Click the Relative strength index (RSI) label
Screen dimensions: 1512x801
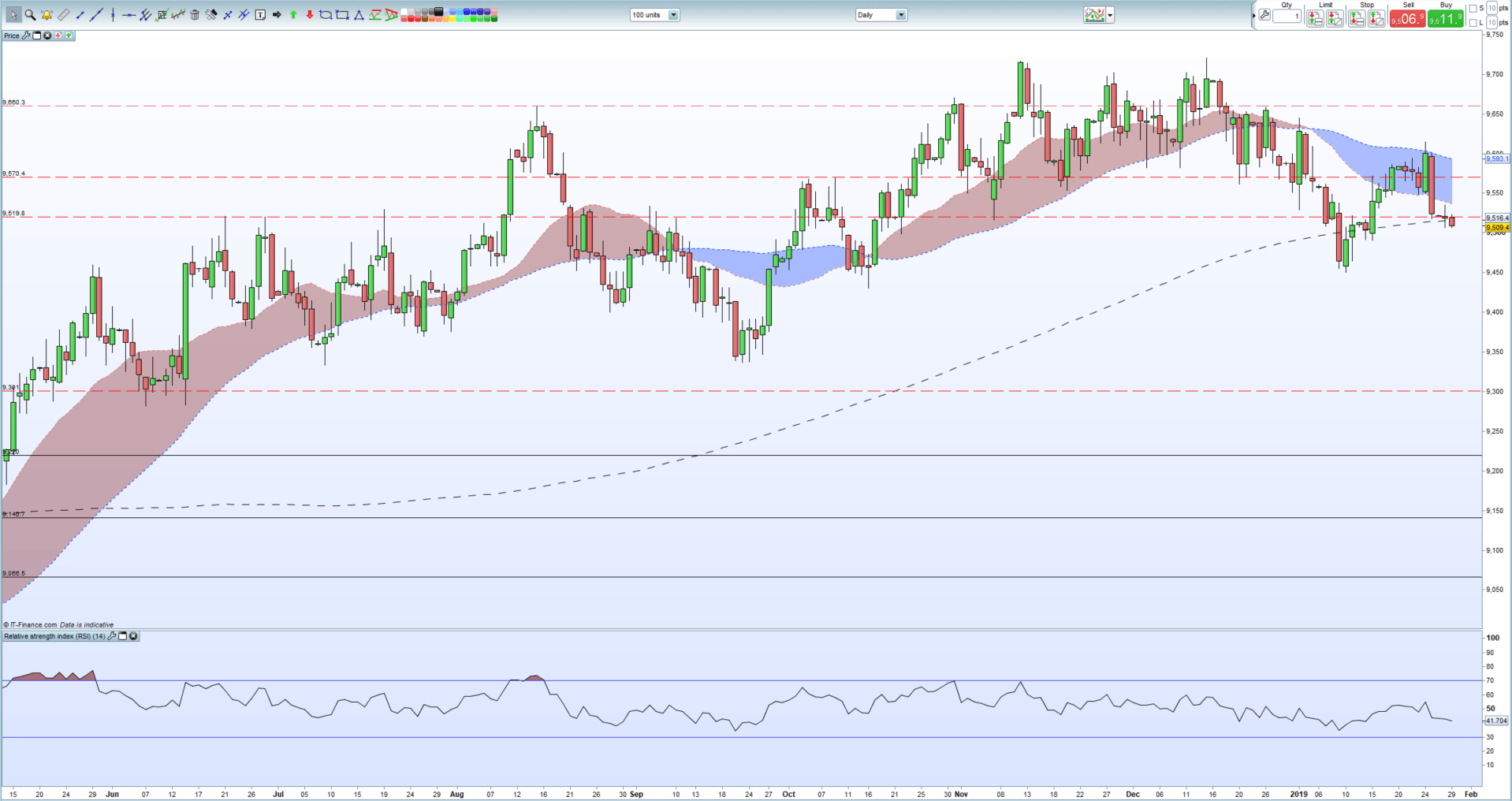[54, 636]
